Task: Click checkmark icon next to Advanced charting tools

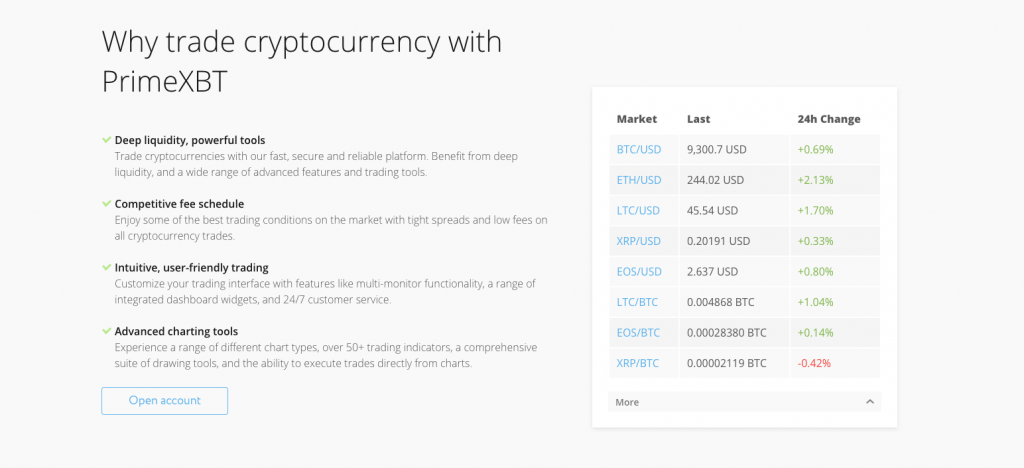Action: pyautogui.click(x=106, y=331)
